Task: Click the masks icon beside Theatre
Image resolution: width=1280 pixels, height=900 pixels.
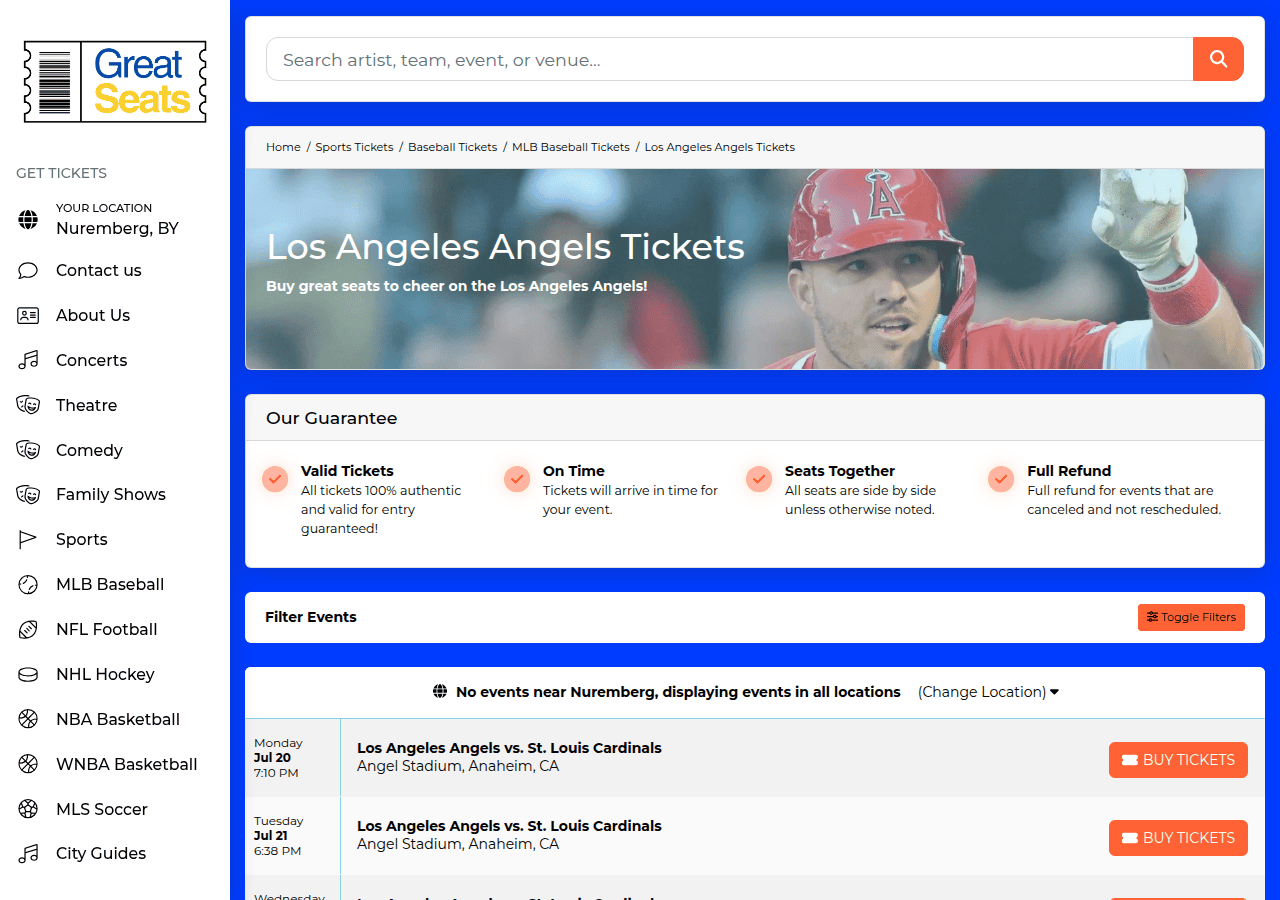Action: coord(28,405)
